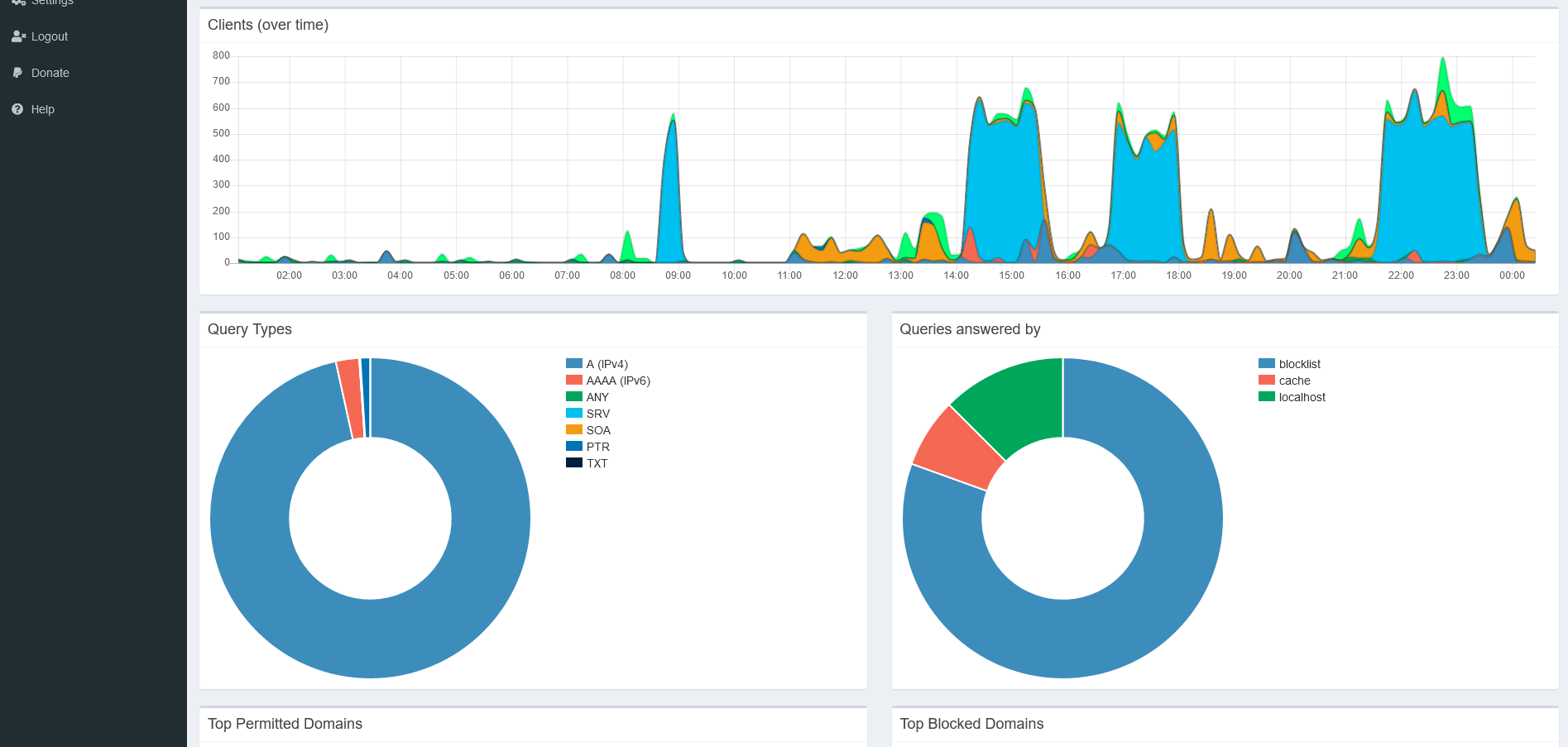Toggle the PTR label in the legend

click(597, 447)
